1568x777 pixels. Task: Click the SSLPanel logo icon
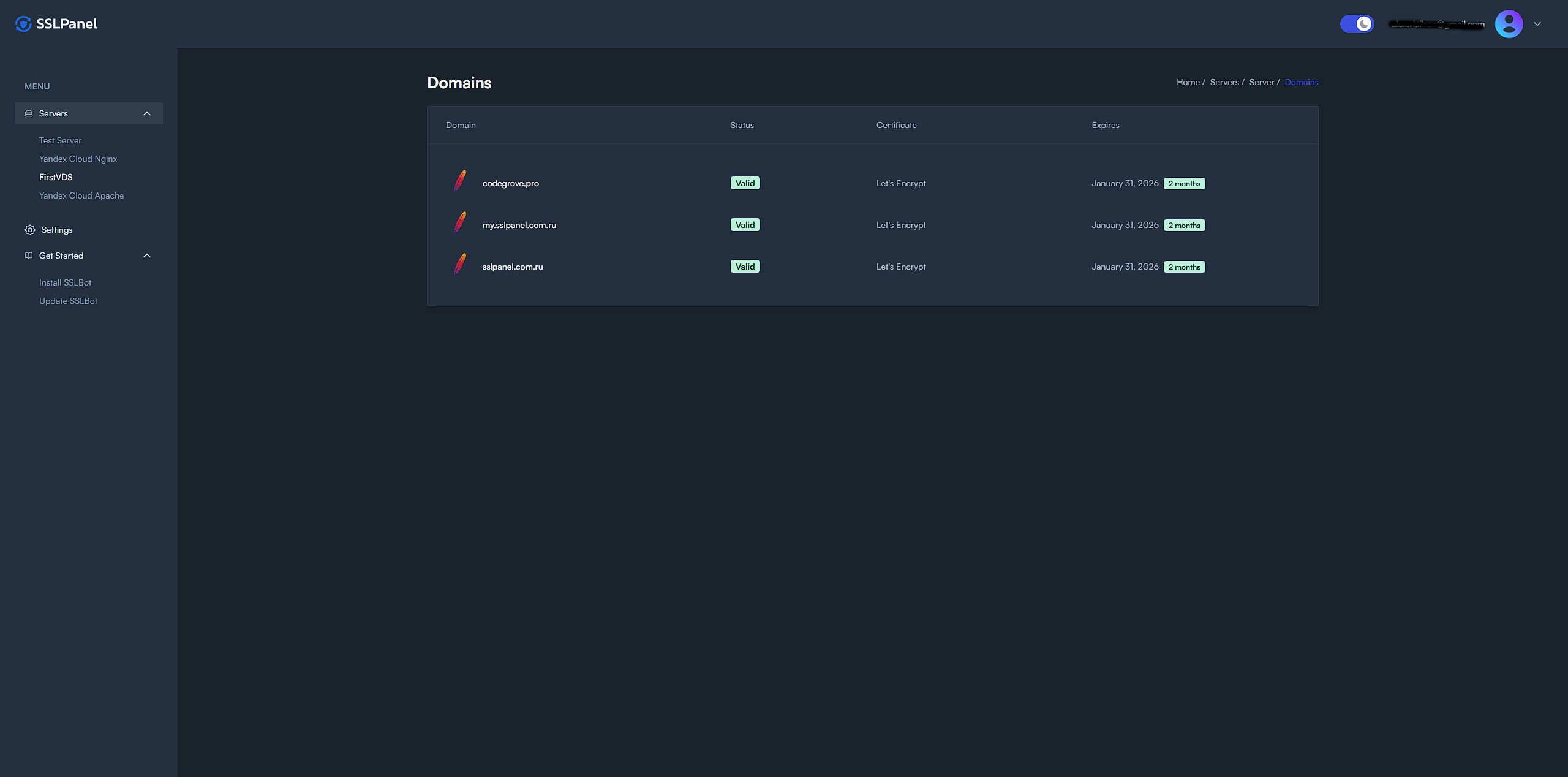[x=23, y=23]
